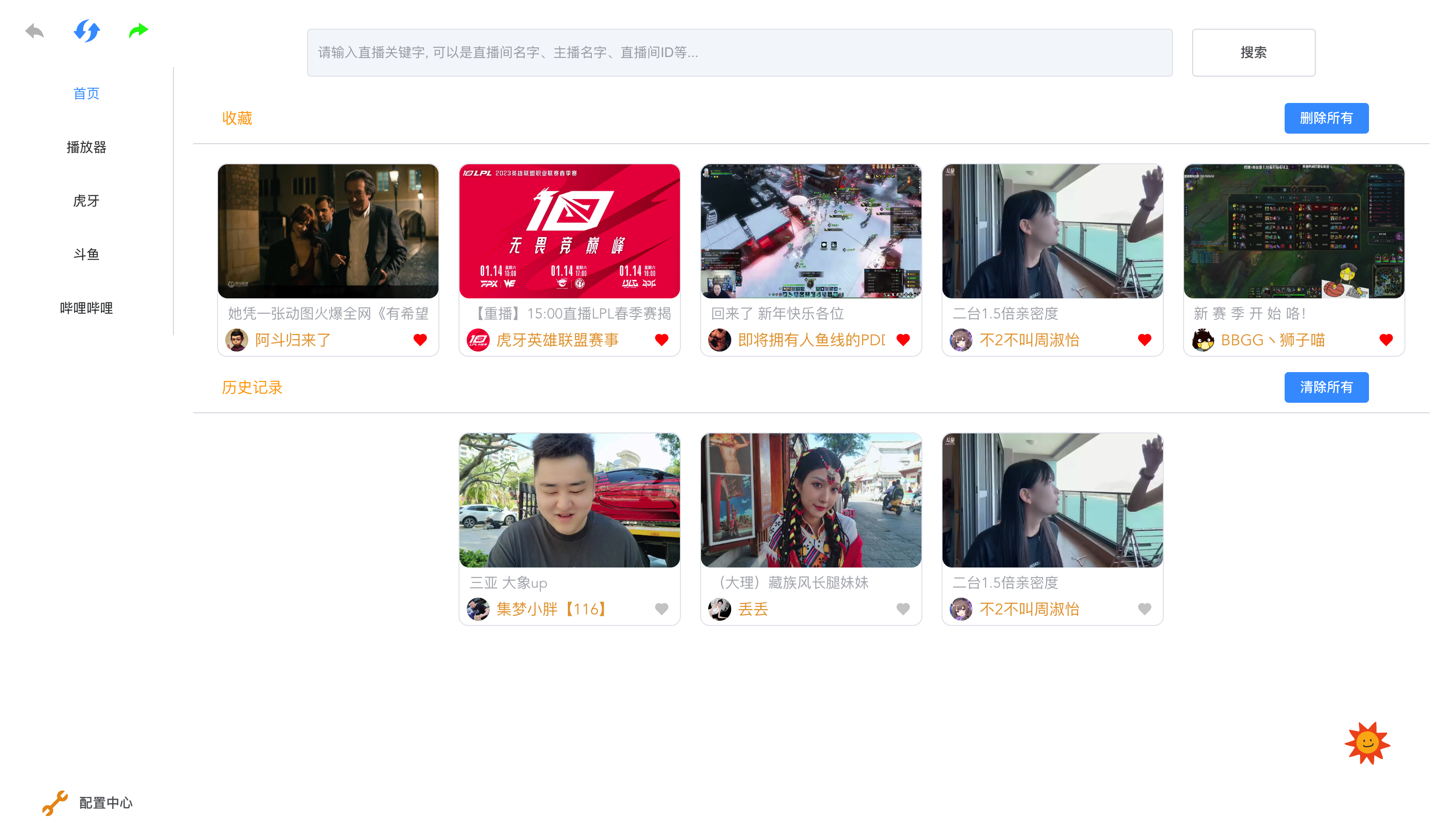Go to 虎牙 section
The height and width of the screenshot is (840, 1449).
pos(86,201)
